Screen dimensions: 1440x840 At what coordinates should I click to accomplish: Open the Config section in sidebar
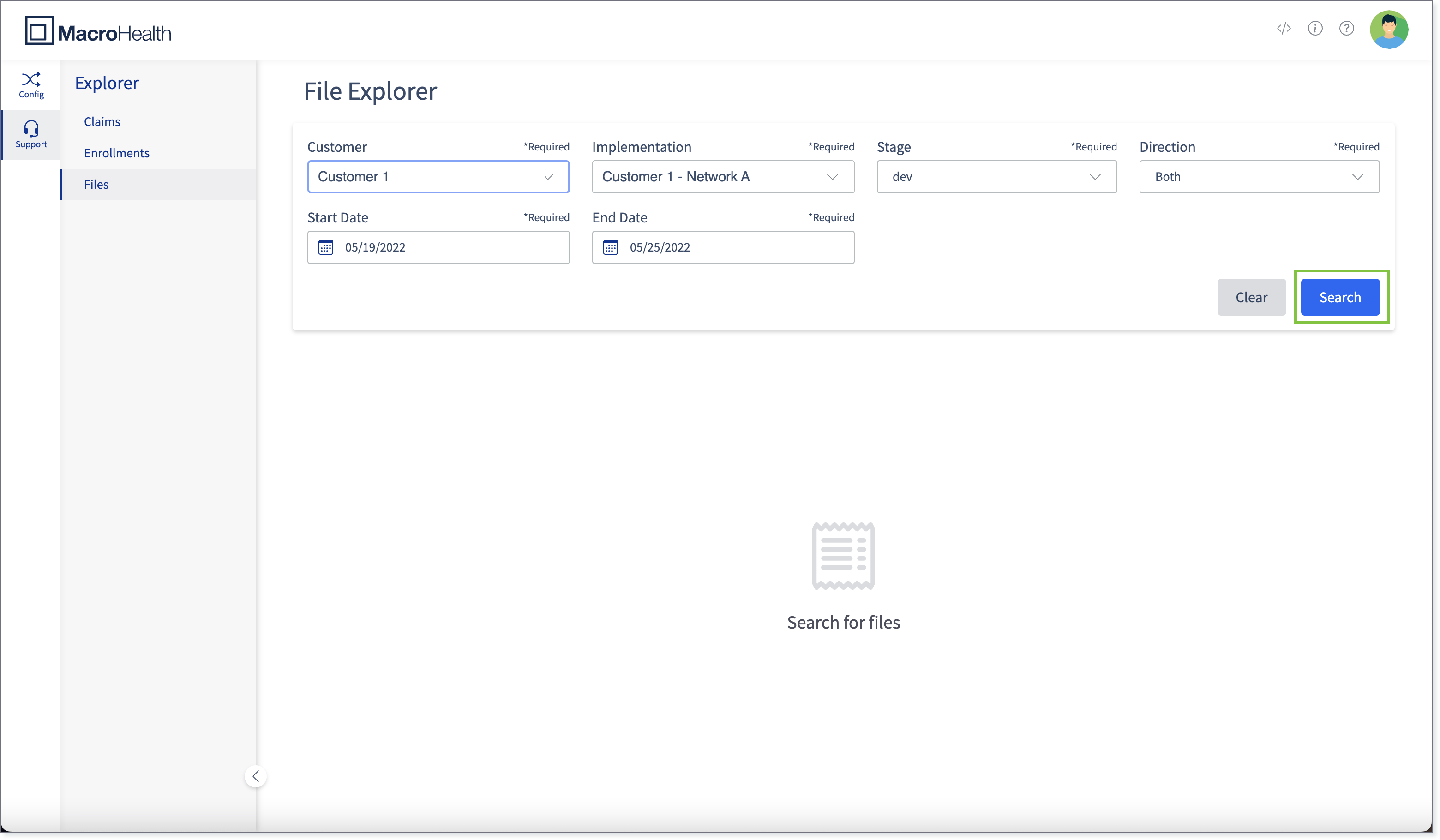pyautogui.click(x=31, y=84)
